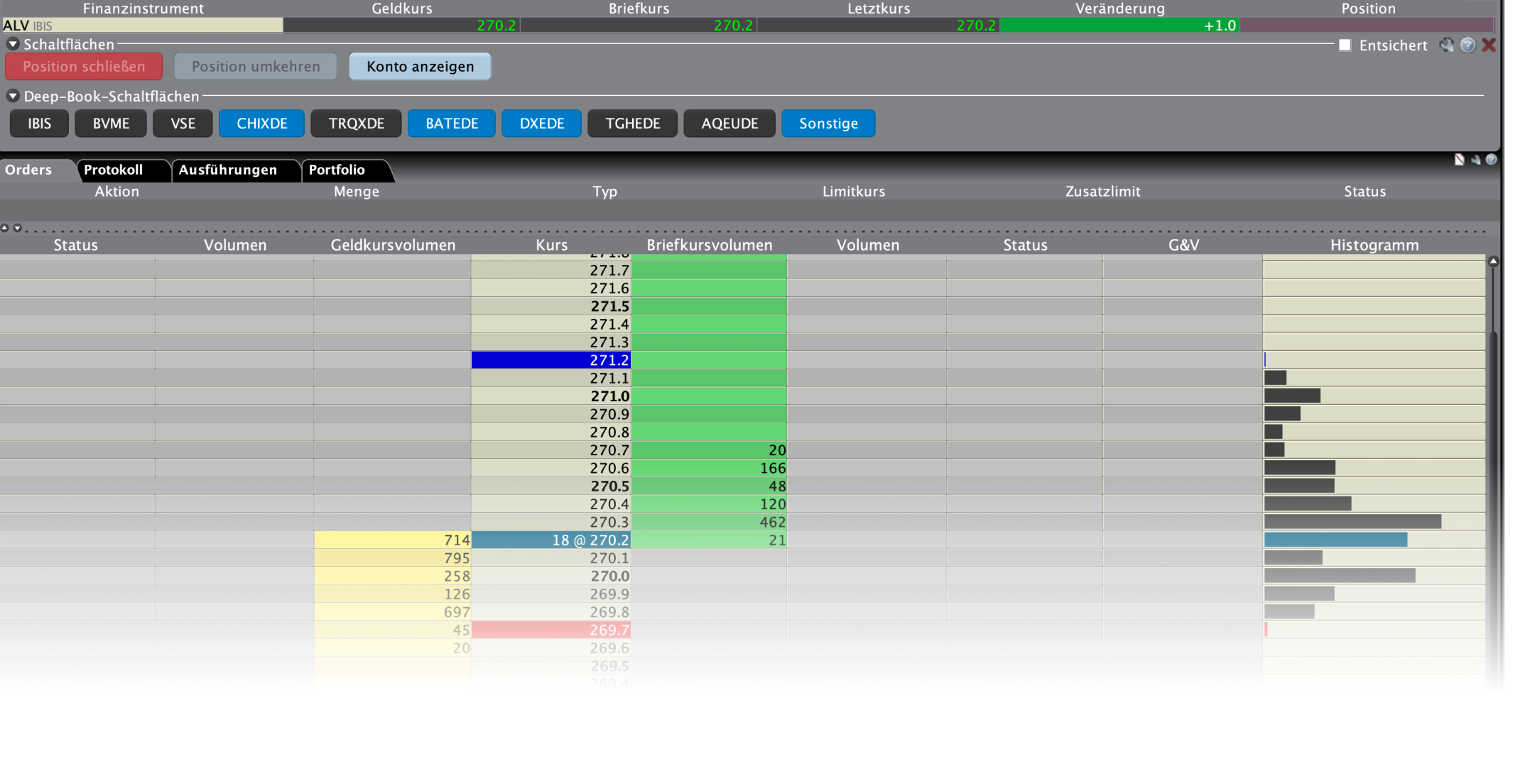Toggle the BATEDE deep book button
Viewport: 1513px width, 784px height.
tap(451, 124)
